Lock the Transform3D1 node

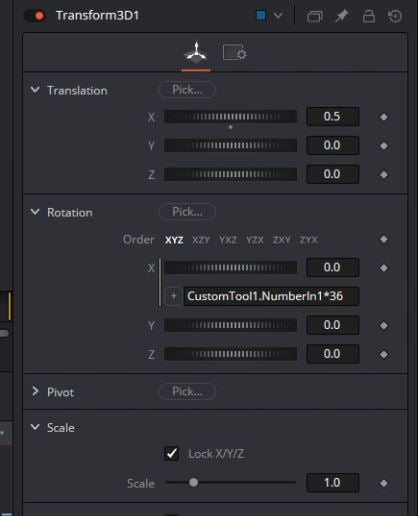369,16
